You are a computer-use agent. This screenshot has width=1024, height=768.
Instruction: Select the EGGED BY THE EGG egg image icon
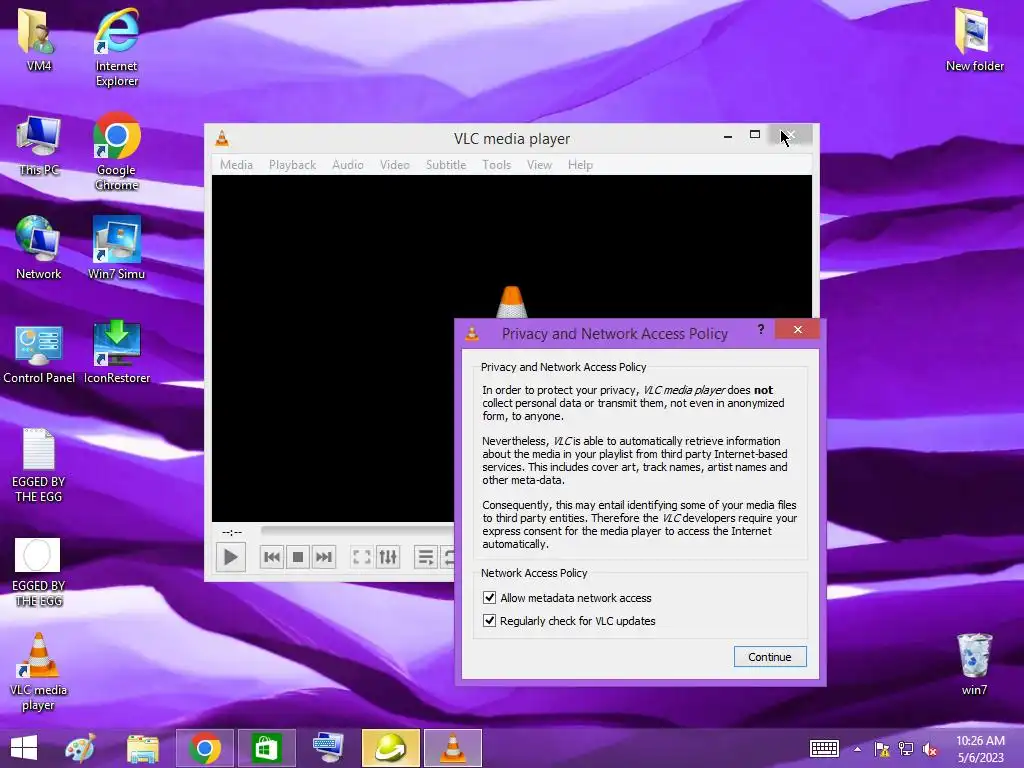pyautogui.click(x=39, y=572)
